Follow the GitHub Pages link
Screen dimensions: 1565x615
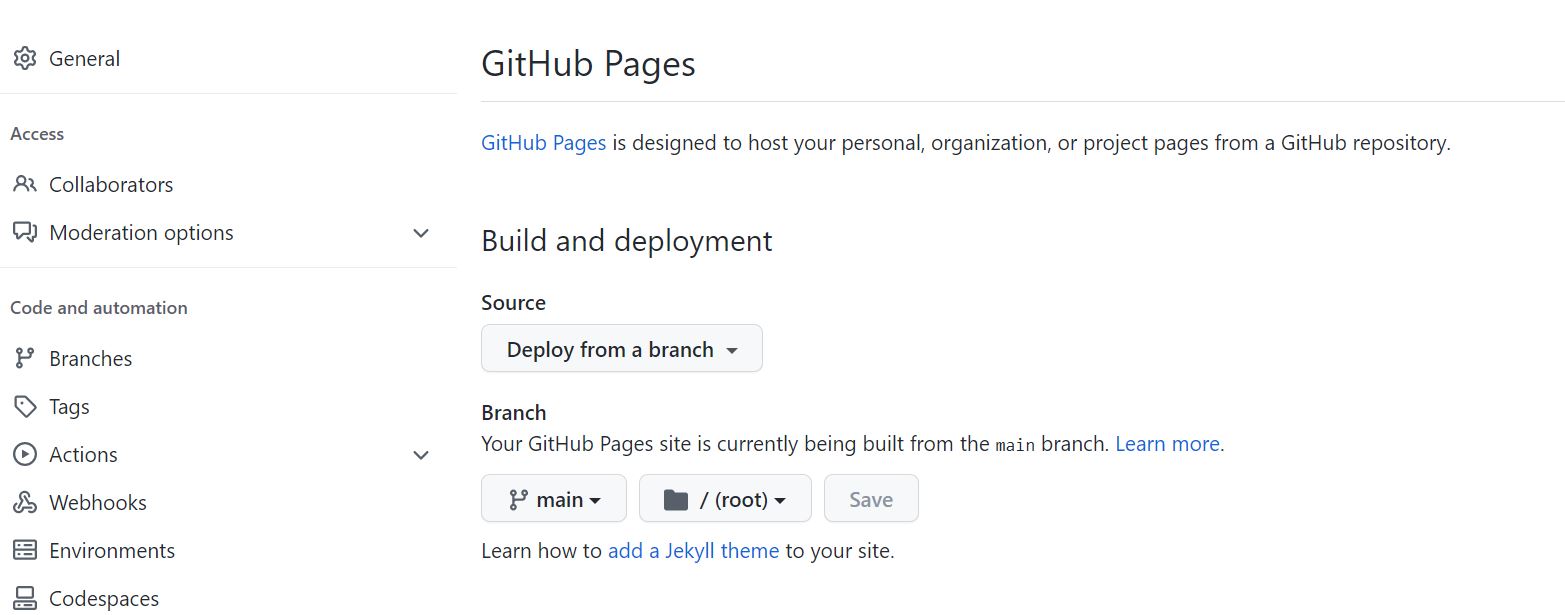point(544,143)
